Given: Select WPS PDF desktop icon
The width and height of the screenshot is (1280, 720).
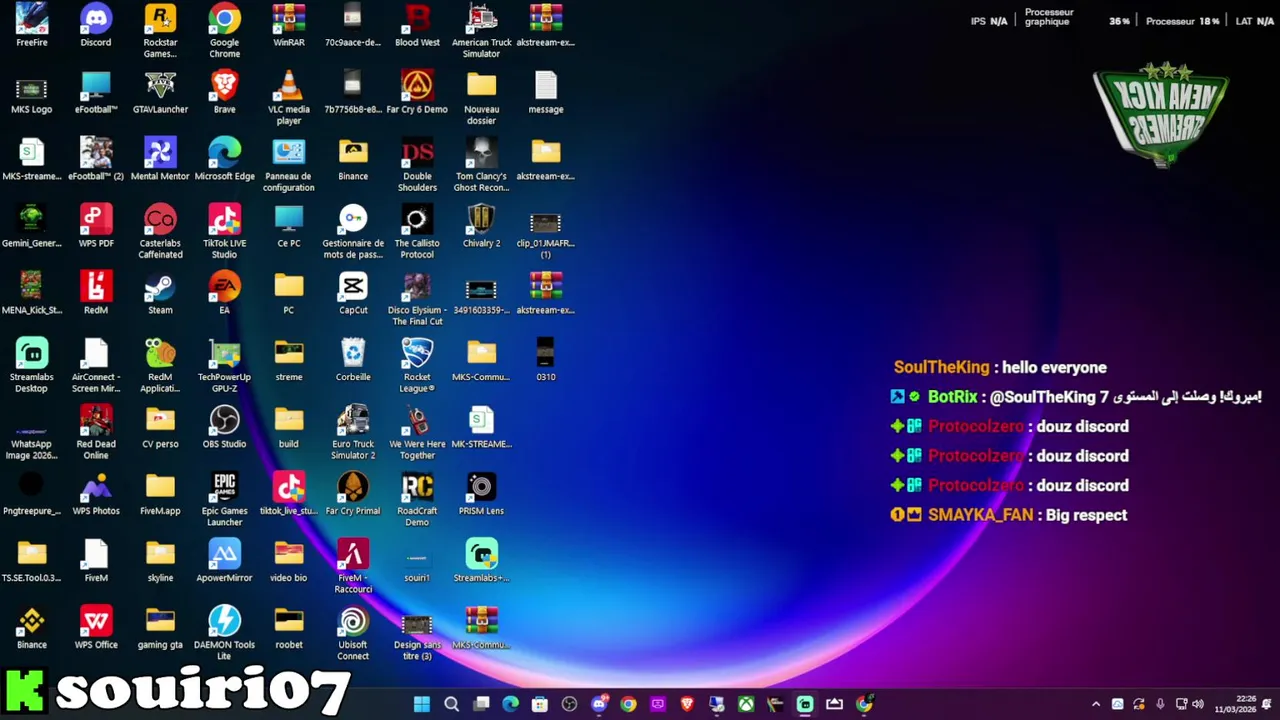Looking at the screenshot, I should tap(96, 227).
